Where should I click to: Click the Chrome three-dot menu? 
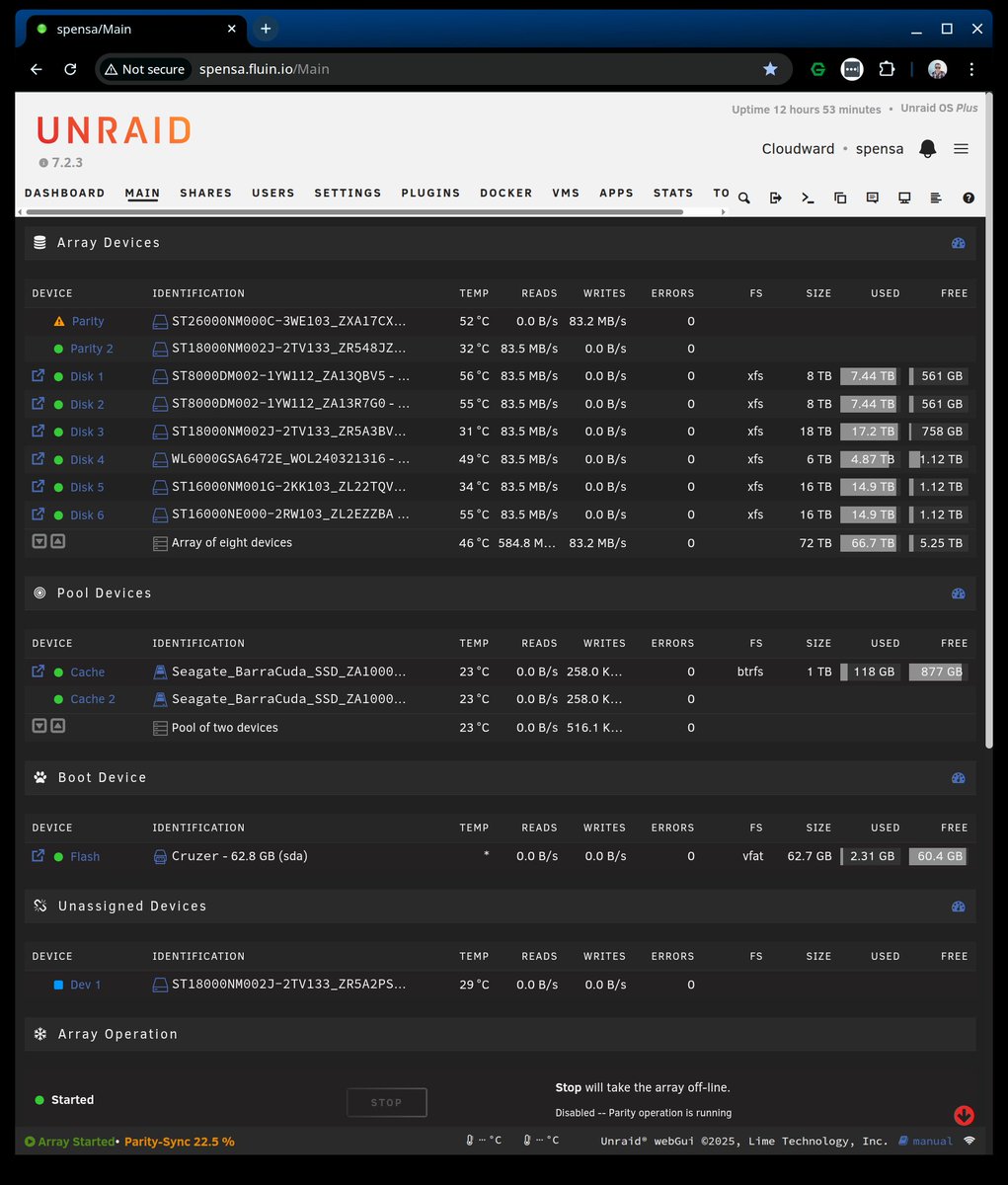972,69
